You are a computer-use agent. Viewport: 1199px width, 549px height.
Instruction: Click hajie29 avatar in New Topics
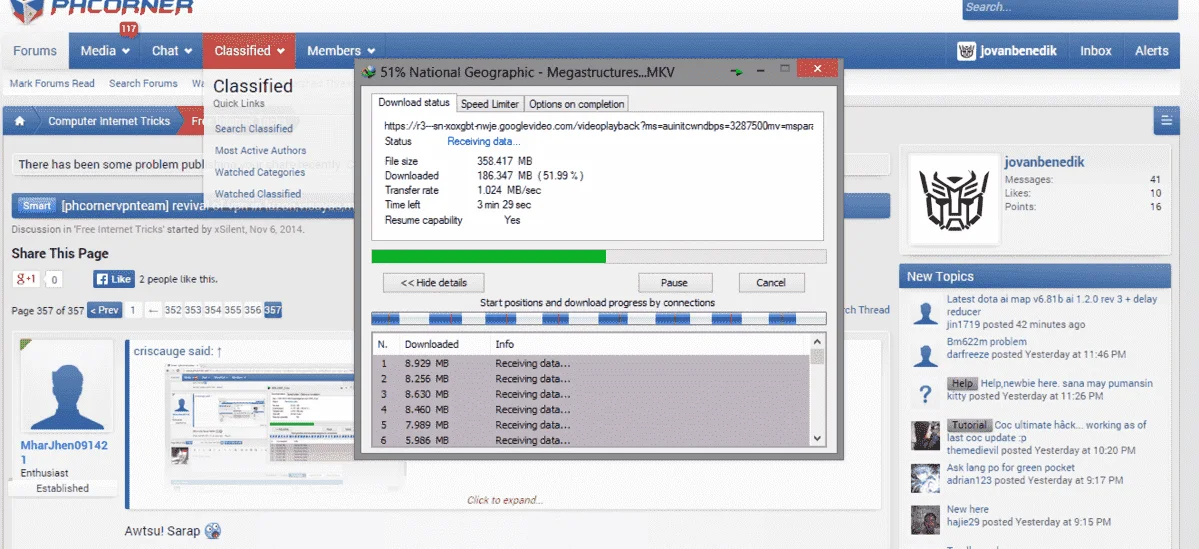tap(925, 519)
